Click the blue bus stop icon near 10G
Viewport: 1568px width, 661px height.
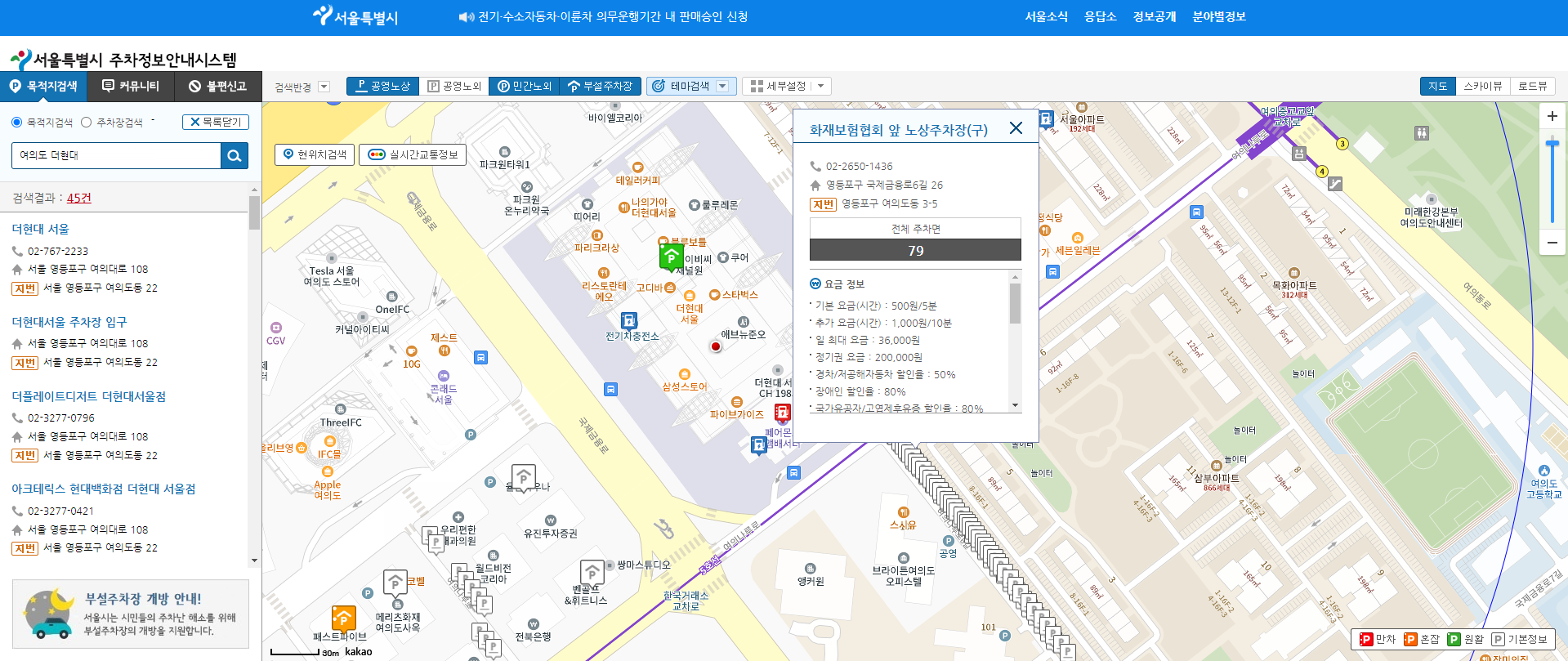point(480,357)
